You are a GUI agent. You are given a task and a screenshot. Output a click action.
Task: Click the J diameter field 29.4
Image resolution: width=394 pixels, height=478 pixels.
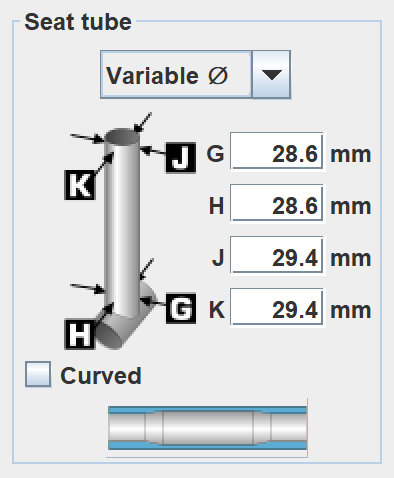point(277,256)
